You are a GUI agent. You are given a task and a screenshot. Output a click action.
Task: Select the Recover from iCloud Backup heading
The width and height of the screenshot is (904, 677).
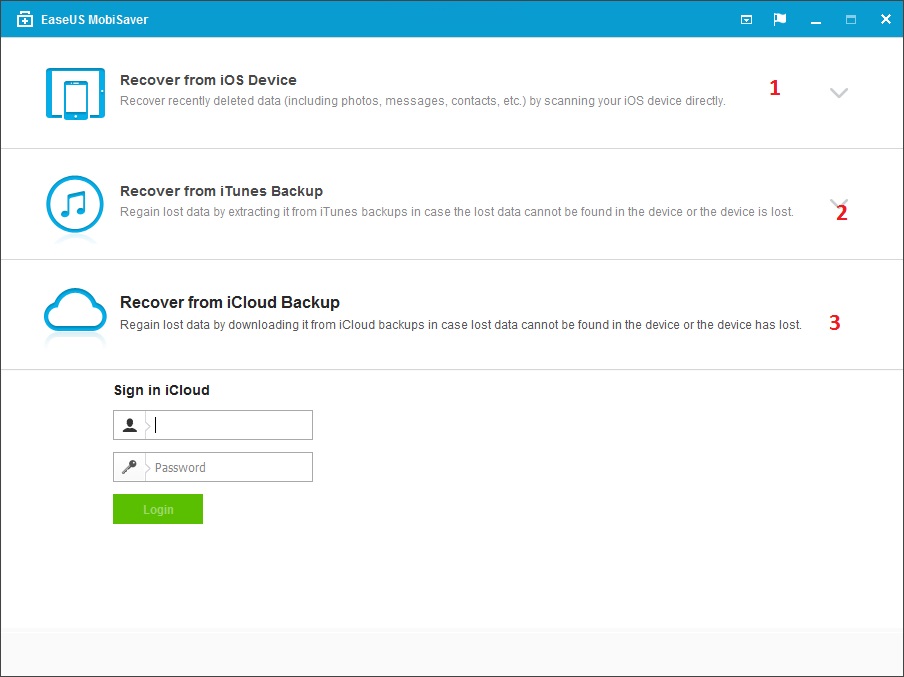pyautogui.click(x=230, y=302)
